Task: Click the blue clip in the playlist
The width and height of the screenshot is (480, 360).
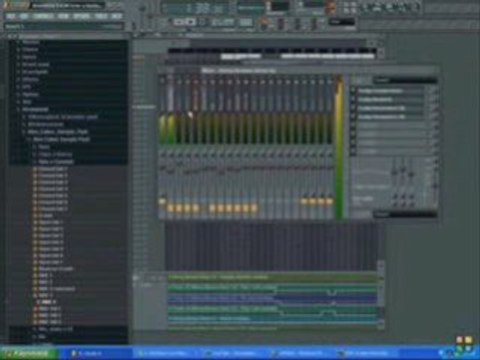Action: [x=273, y=299]
